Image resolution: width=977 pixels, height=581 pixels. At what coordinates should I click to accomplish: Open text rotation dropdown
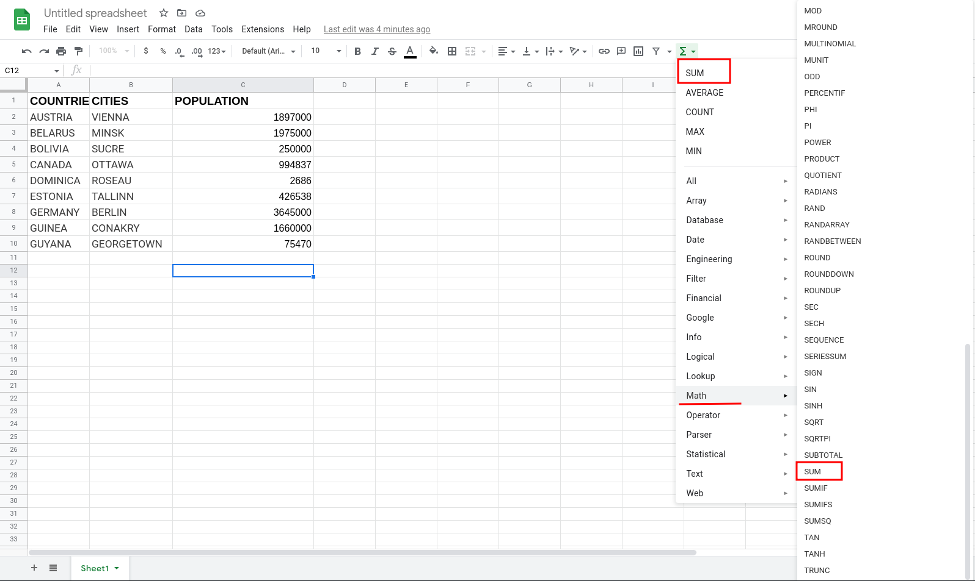click(x=578, y=51)
